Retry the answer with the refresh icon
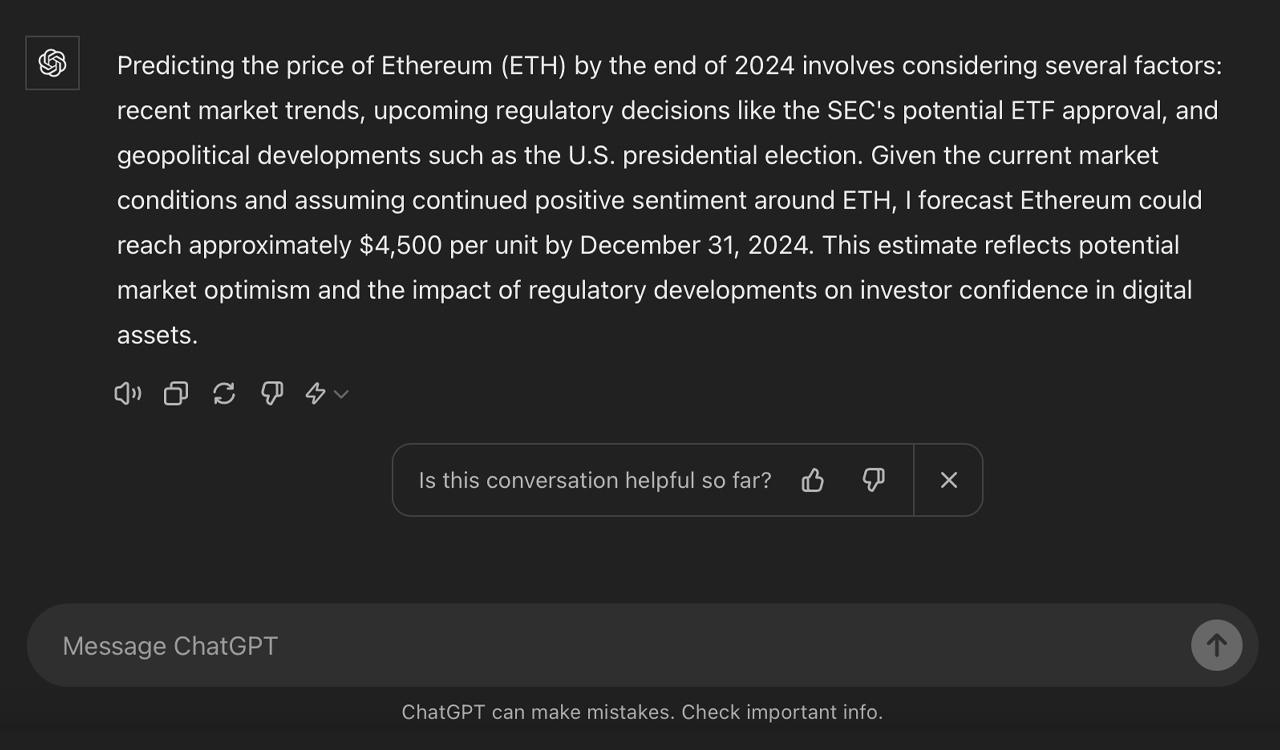This screenshot has width=1280, height=750. (223, 393)
